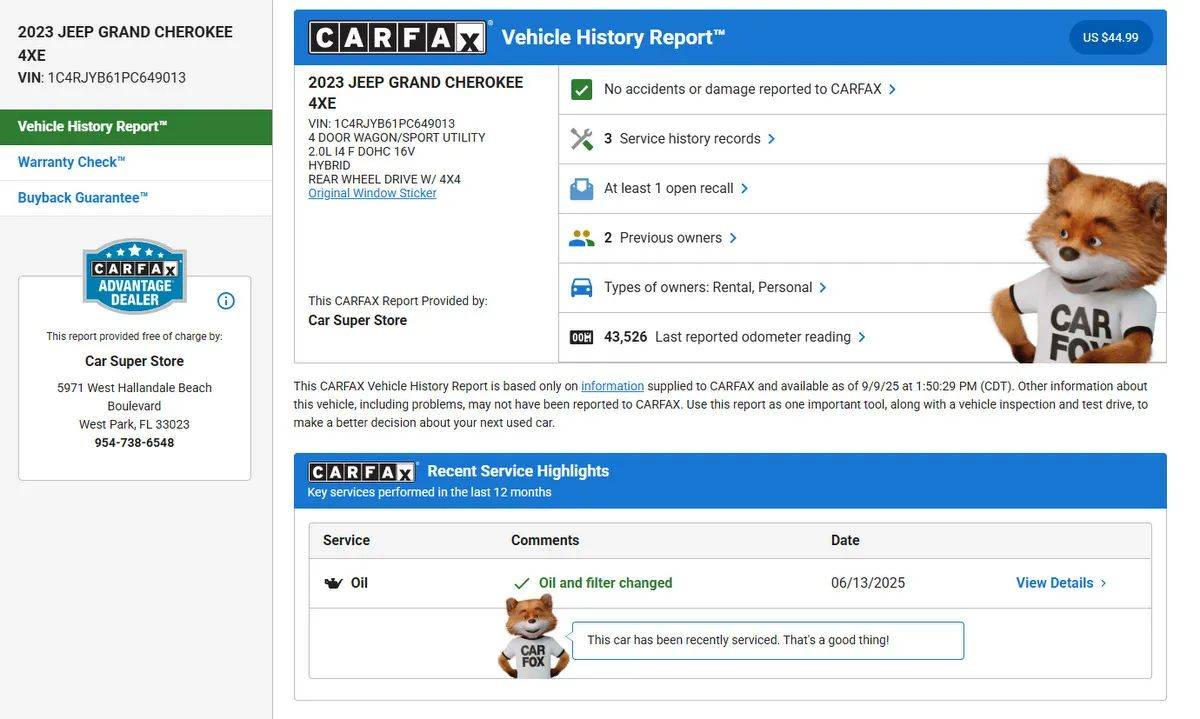Click the oil can service icon
The width and height of the screenshot is (1200, 719).
pos(333,583)
